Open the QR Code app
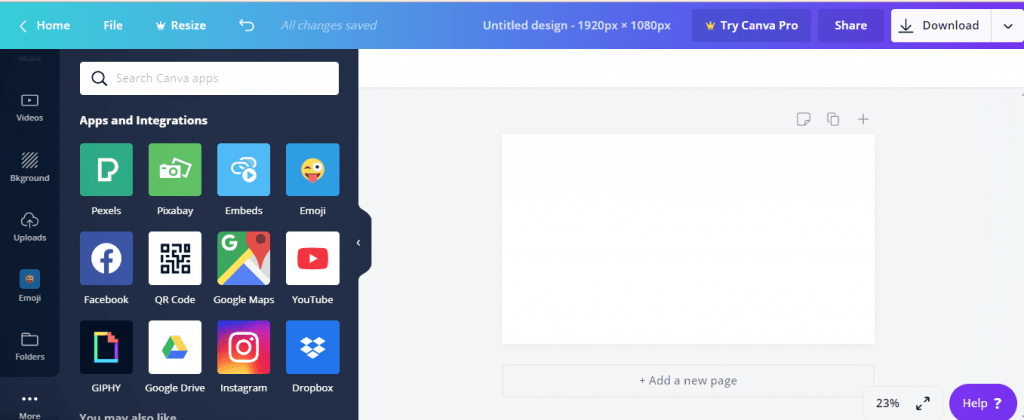 (x=174, y=258)
